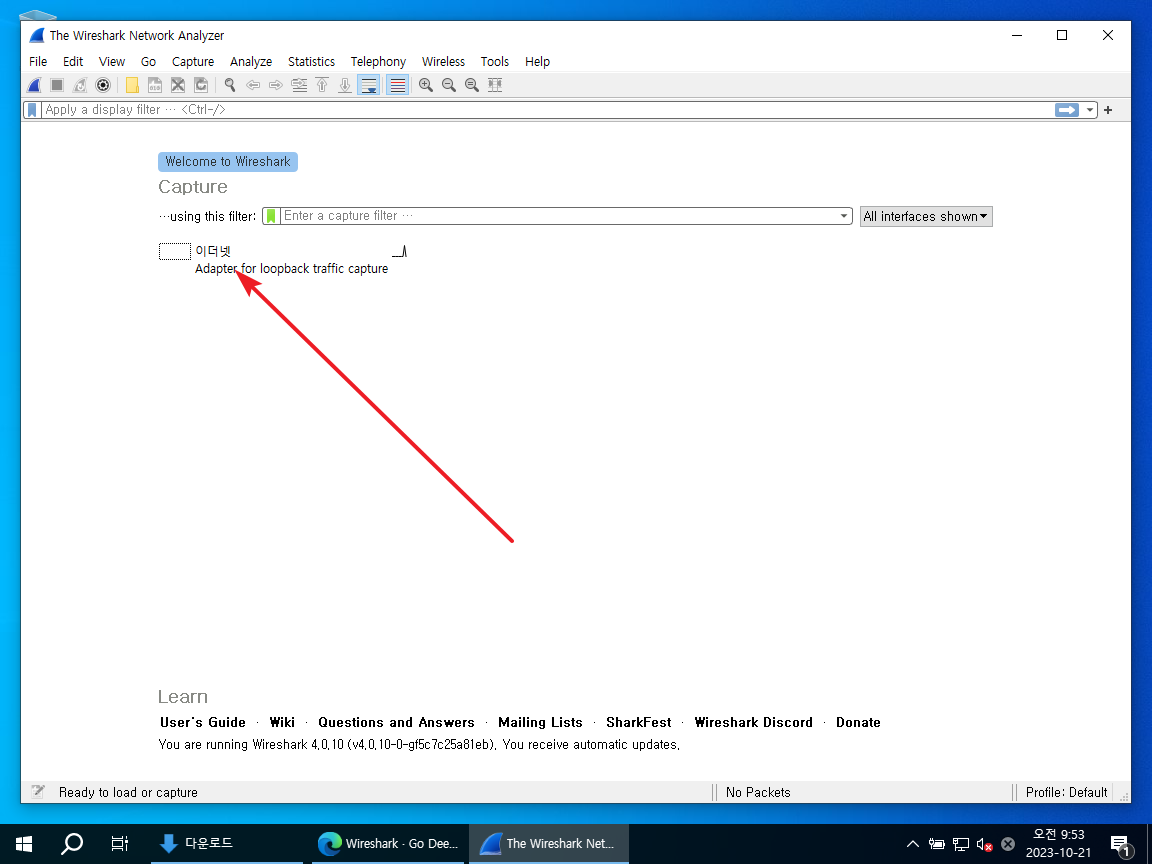
Task: Switch to 다운로드 taskbar window
Action: tap(227, 843)
